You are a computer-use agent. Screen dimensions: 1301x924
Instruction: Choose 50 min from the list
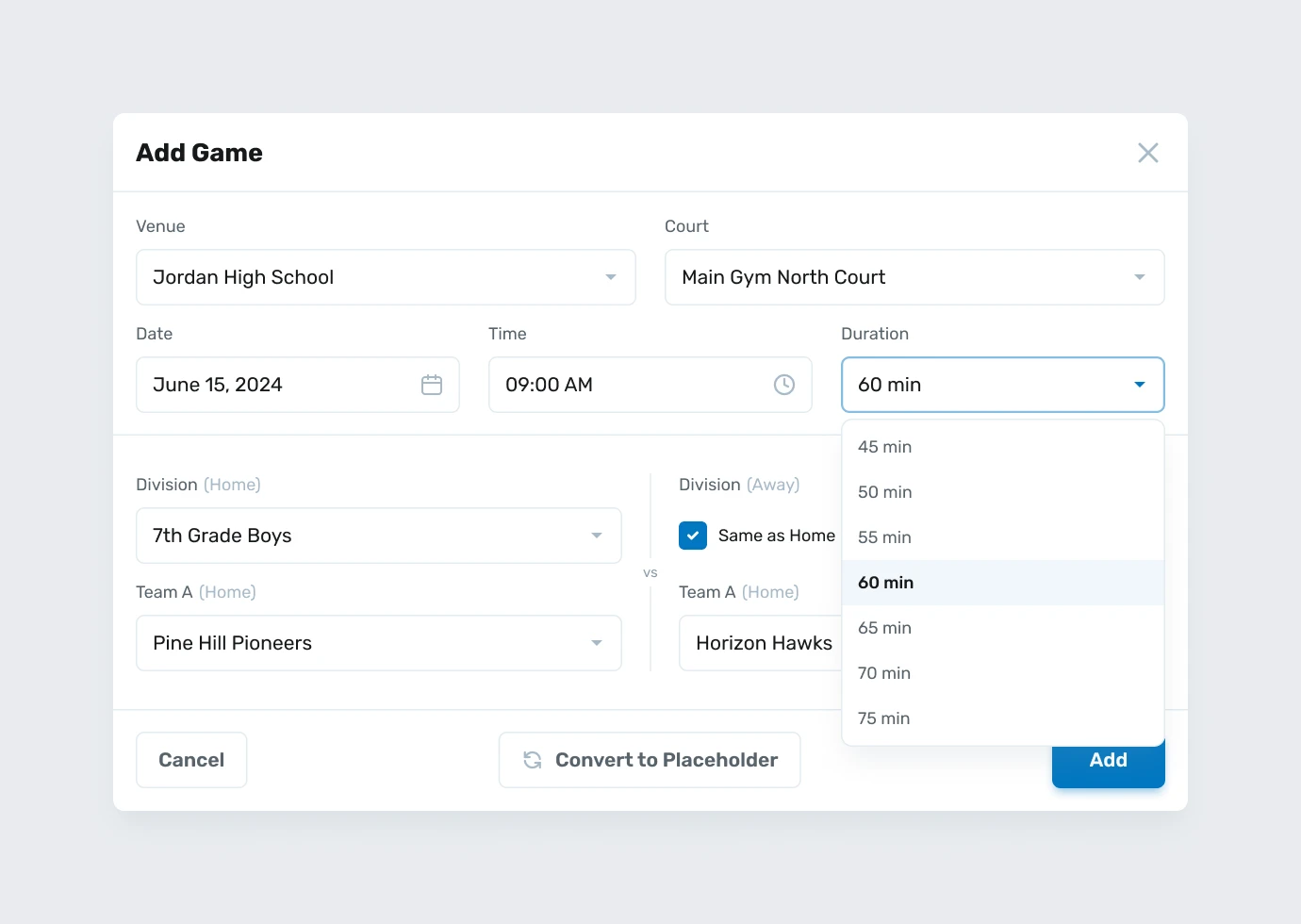[x=884, y=492]
